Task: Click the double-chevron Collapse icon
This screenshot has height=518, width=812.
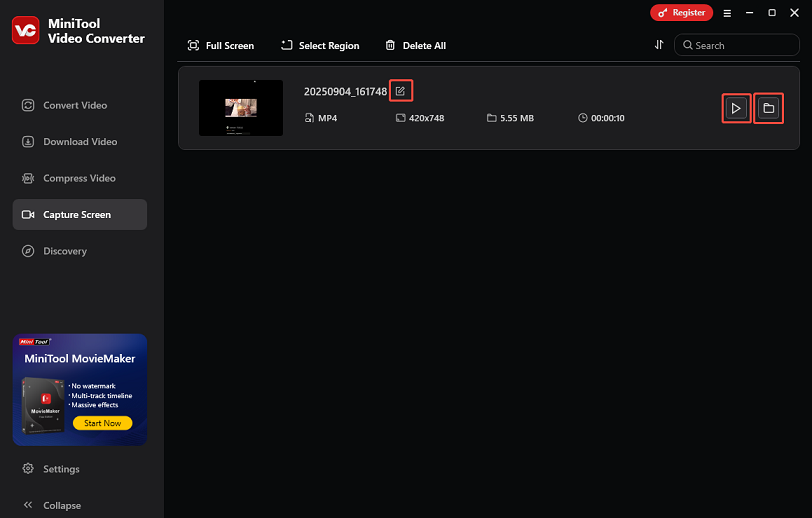Action: tap(28, 505)
